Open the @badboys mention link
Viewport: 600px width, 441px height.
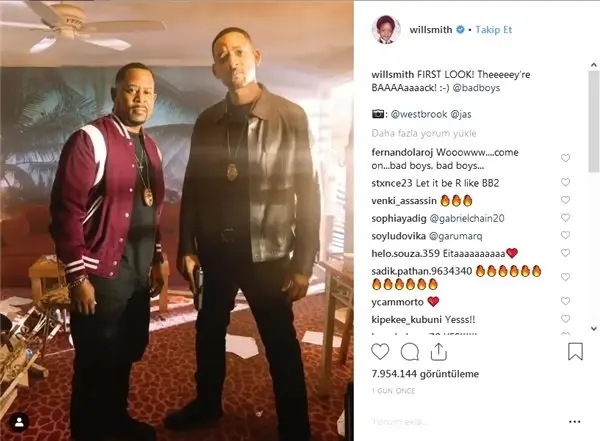click(x=476, y=88)
